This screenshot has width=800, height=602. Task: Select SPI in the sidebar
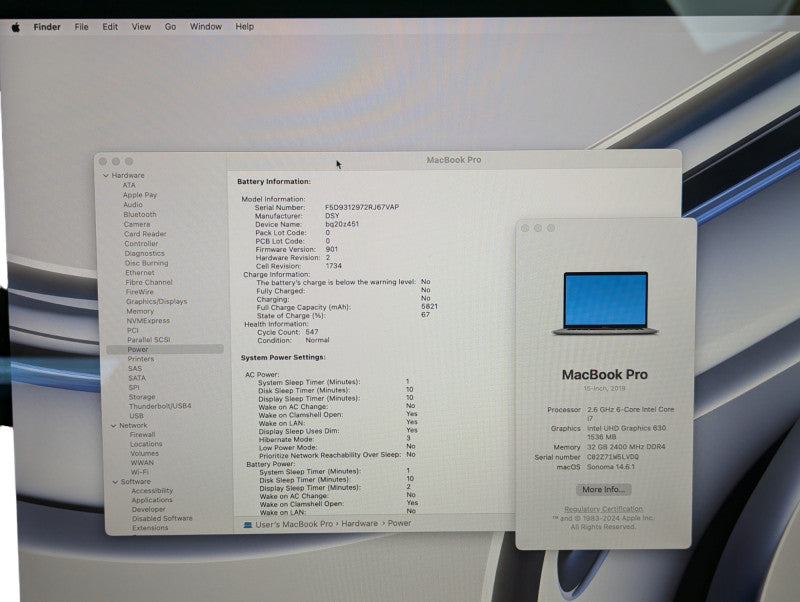tap(134, 388)
